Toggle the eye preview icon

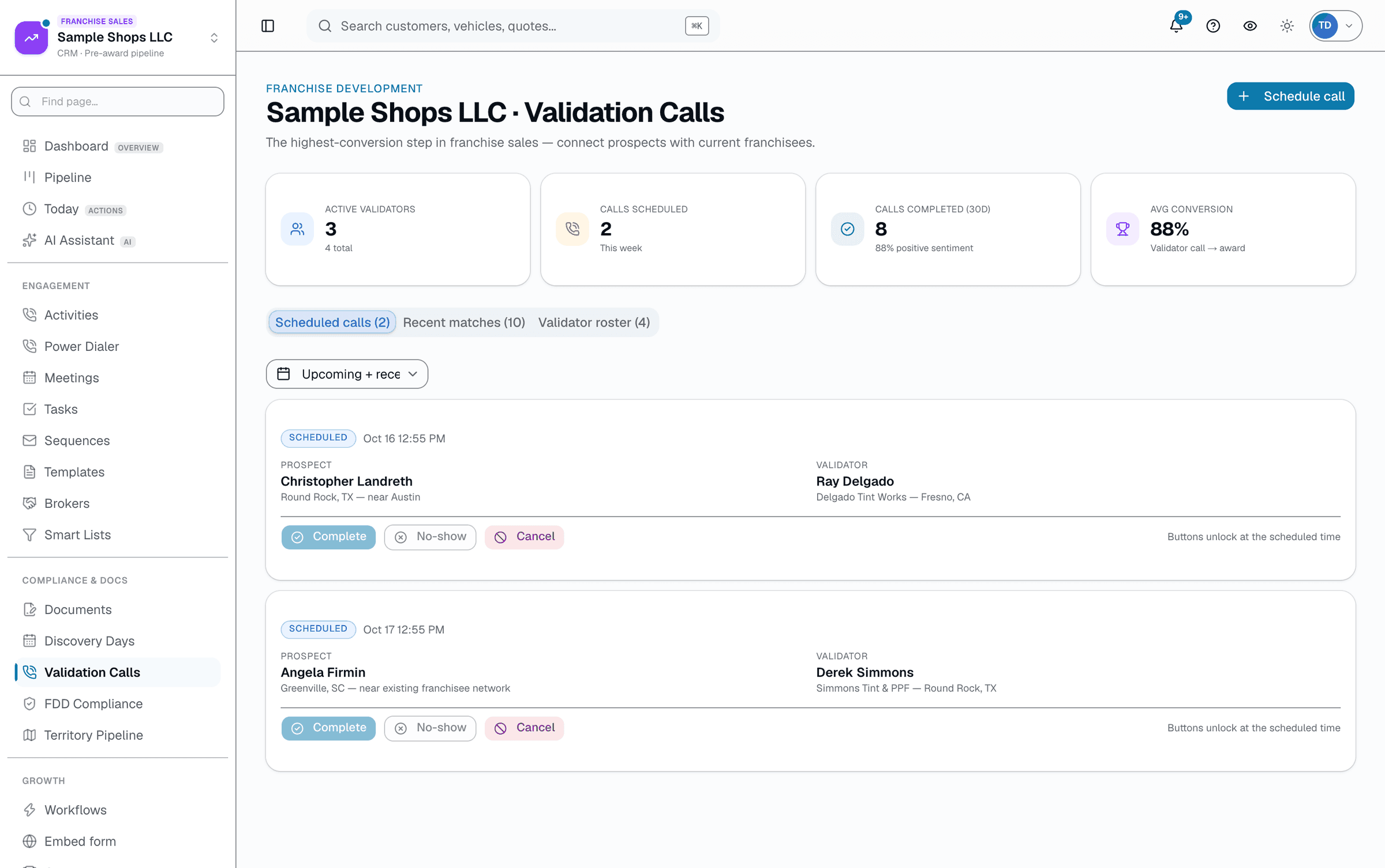[1250, 26]
